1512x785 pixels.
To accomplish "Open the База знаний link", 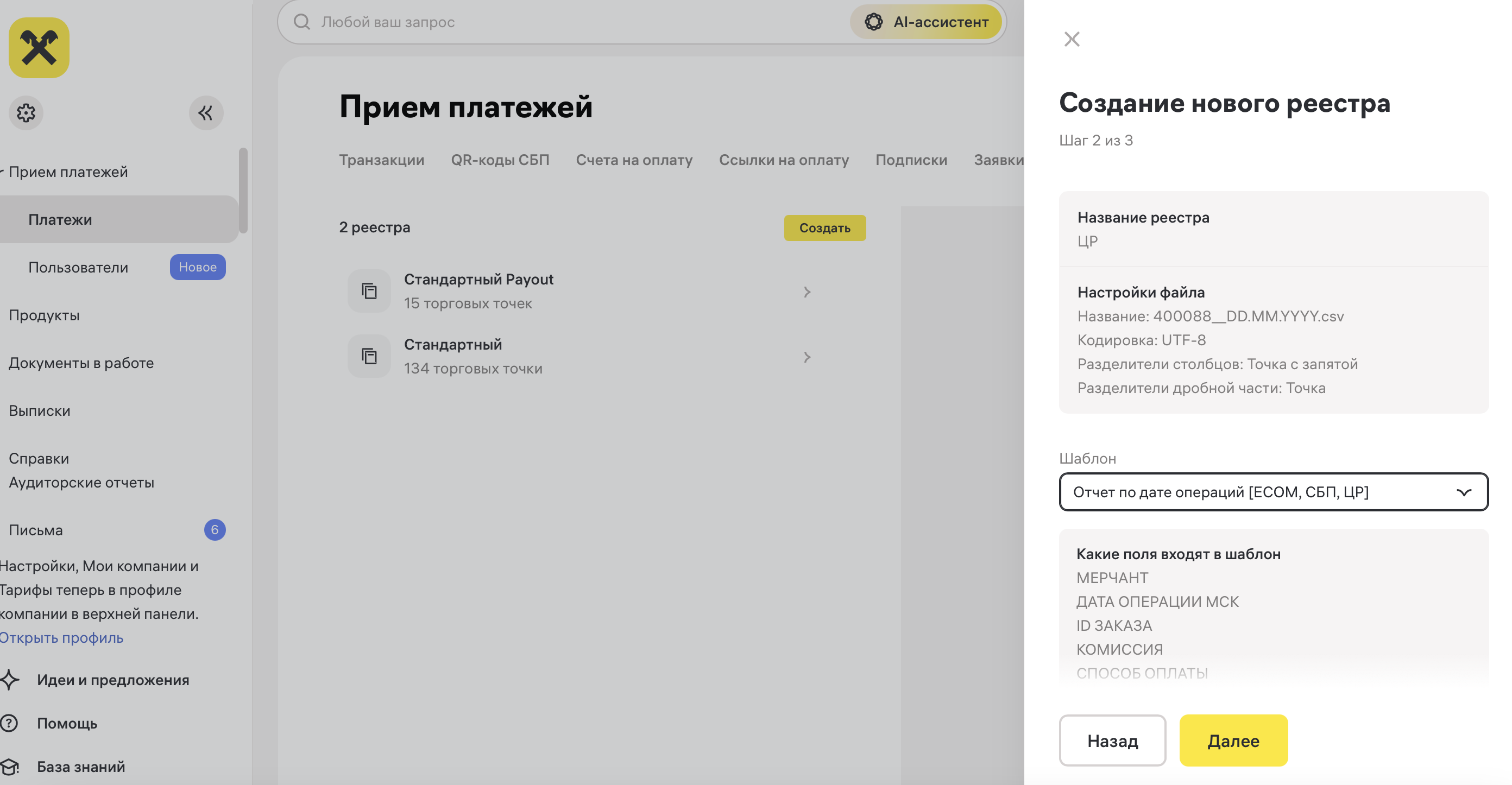I will pos(81,766).
